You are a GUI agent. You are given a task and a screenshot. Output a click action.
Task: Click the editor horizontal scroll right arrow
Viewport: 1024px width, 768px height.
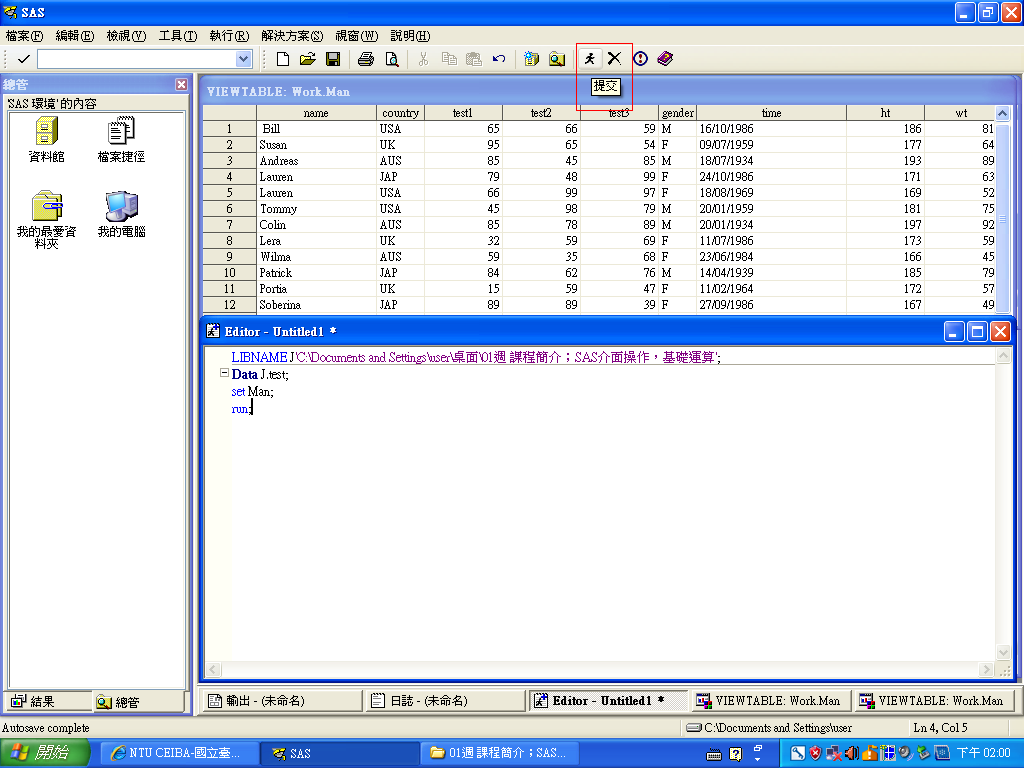(x=987, y=669)
